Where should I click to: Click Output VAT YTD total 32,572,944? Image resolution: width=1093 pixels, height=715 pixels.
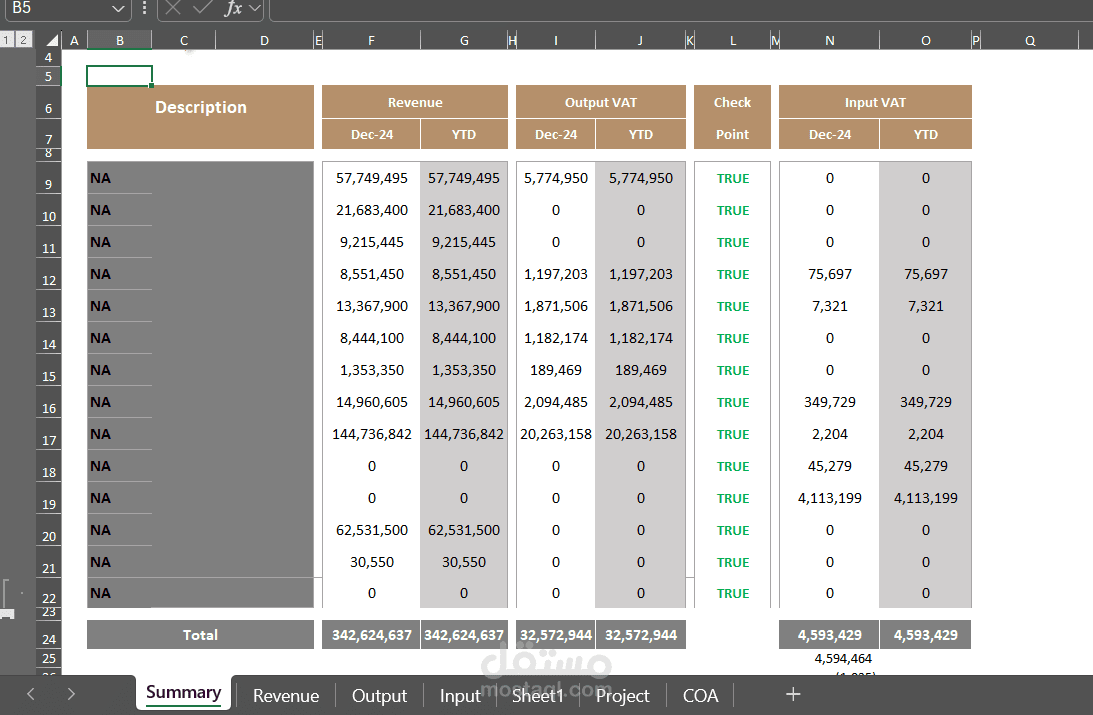click(x=641, y=635)
